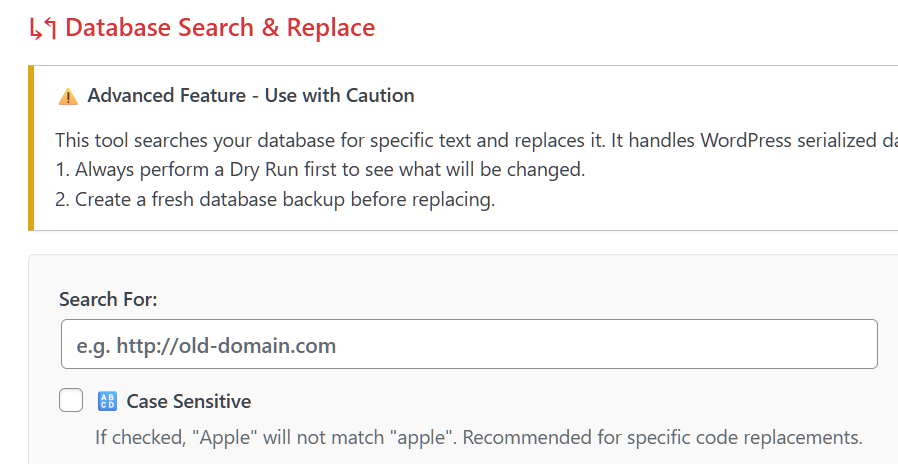
Task: Click the word "Caution" in the notice title
Action: 380,96
